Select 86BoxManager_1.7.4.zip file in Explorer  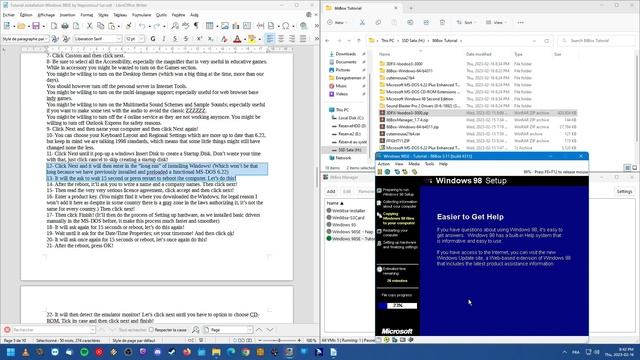click(x=407, y=120)
